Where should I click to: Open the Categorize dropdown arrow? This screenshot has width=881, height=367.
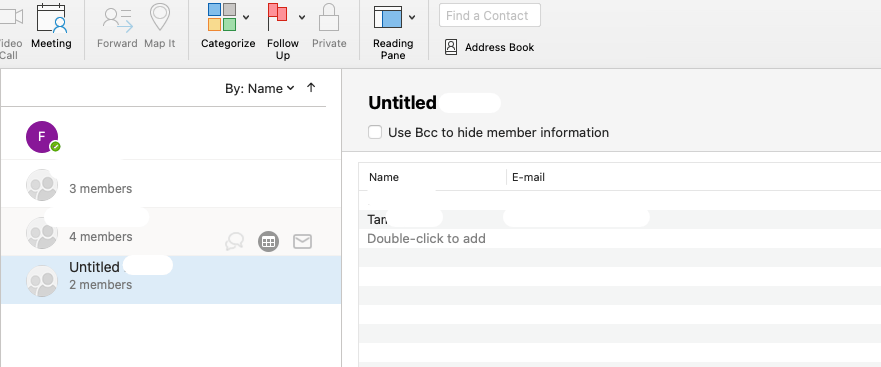point(246,17)
